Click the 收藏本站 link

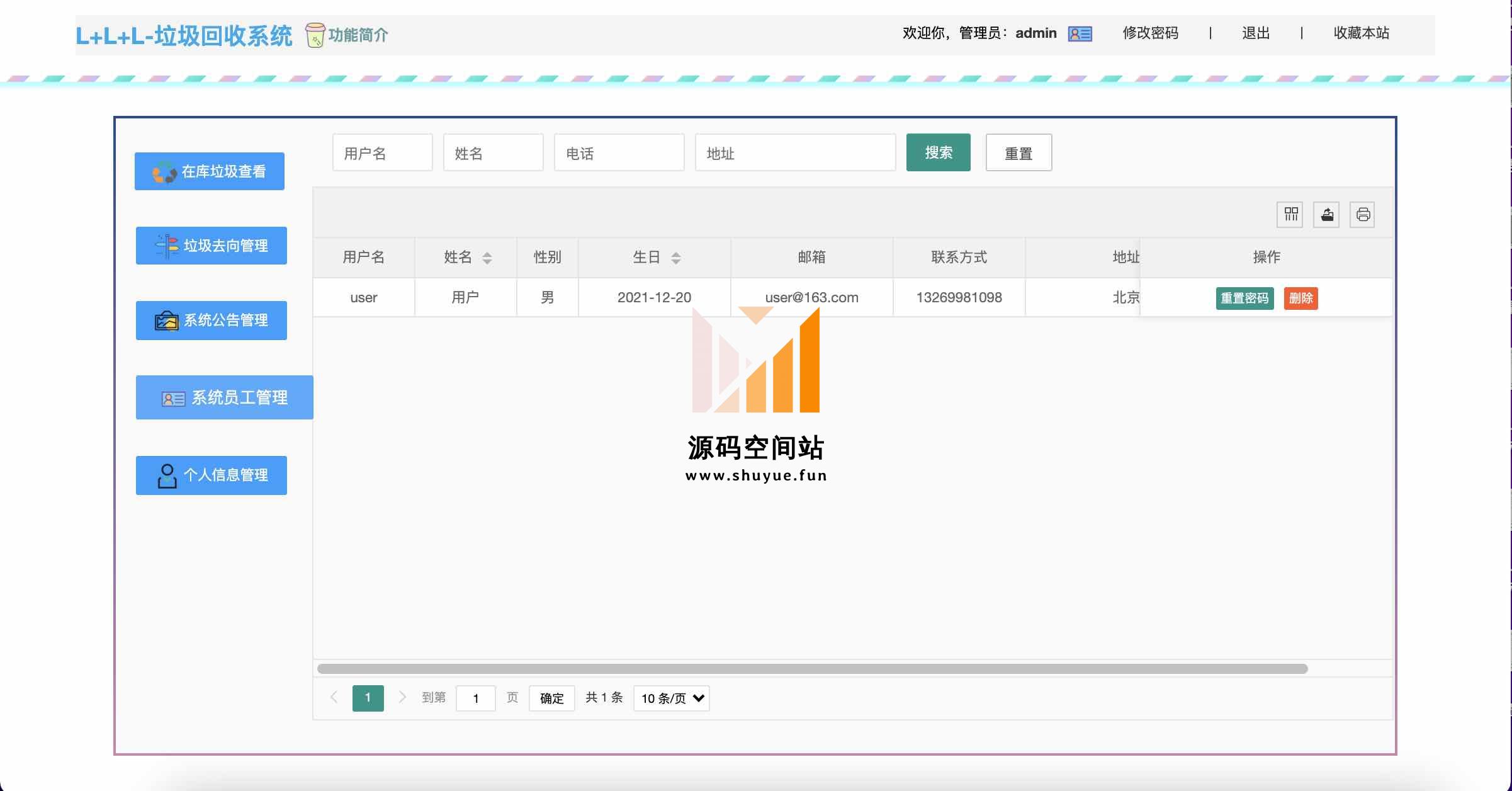tap(1362, 33)
